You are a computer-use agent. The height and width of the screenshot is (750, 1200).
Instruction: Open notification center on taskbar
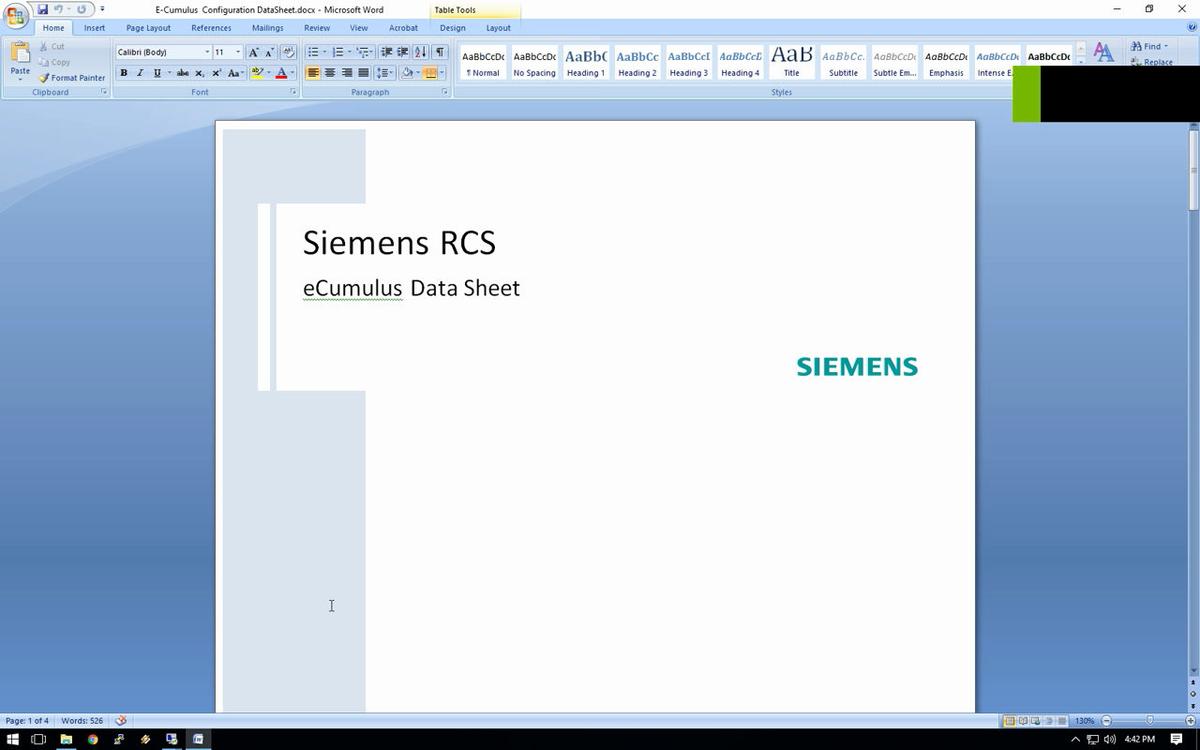pyautogui.click(x=1177, y=739)
